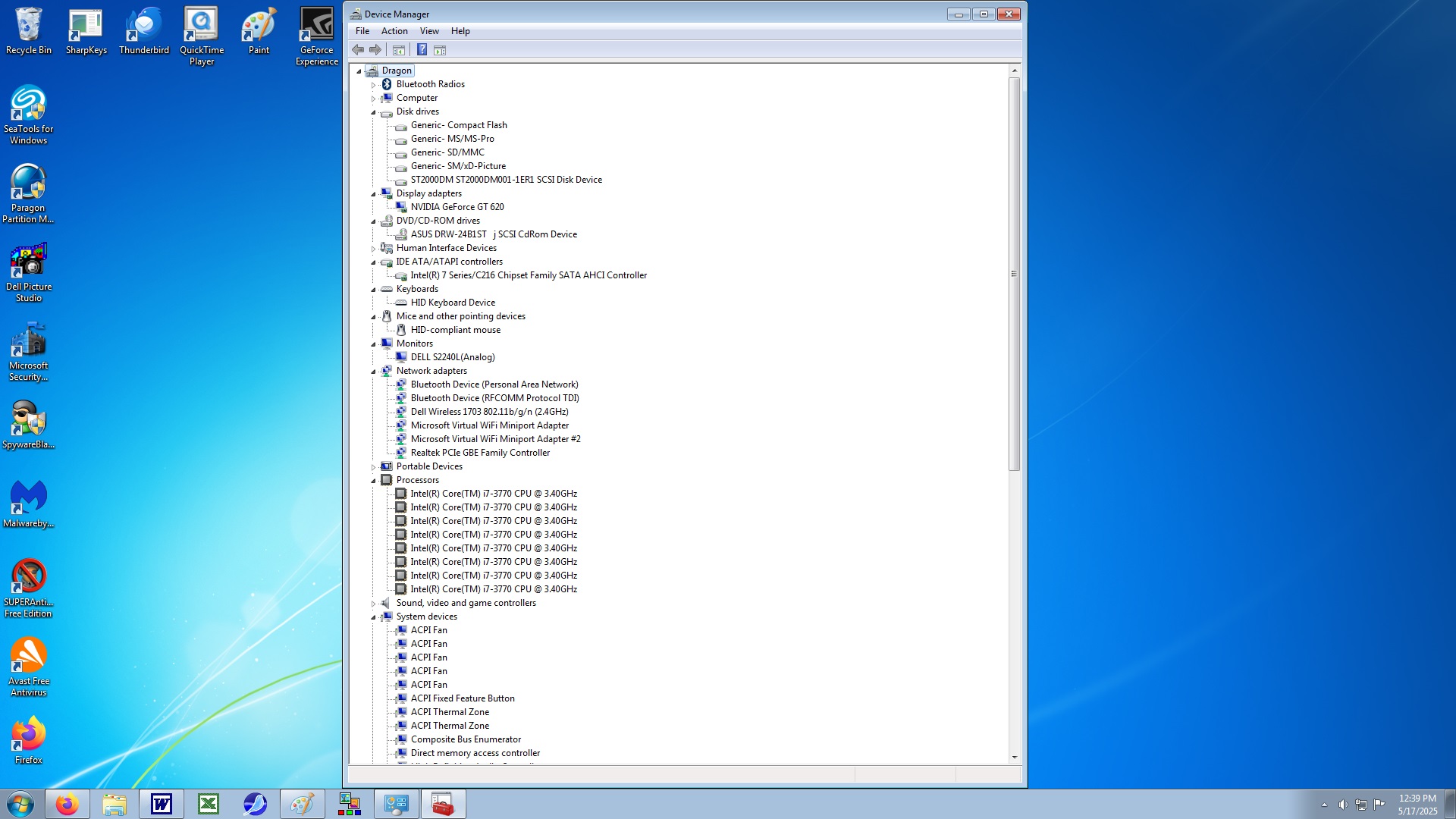Open the View menu
Viewport: 1456px width, 819px height.
click(x=429, y=31)
